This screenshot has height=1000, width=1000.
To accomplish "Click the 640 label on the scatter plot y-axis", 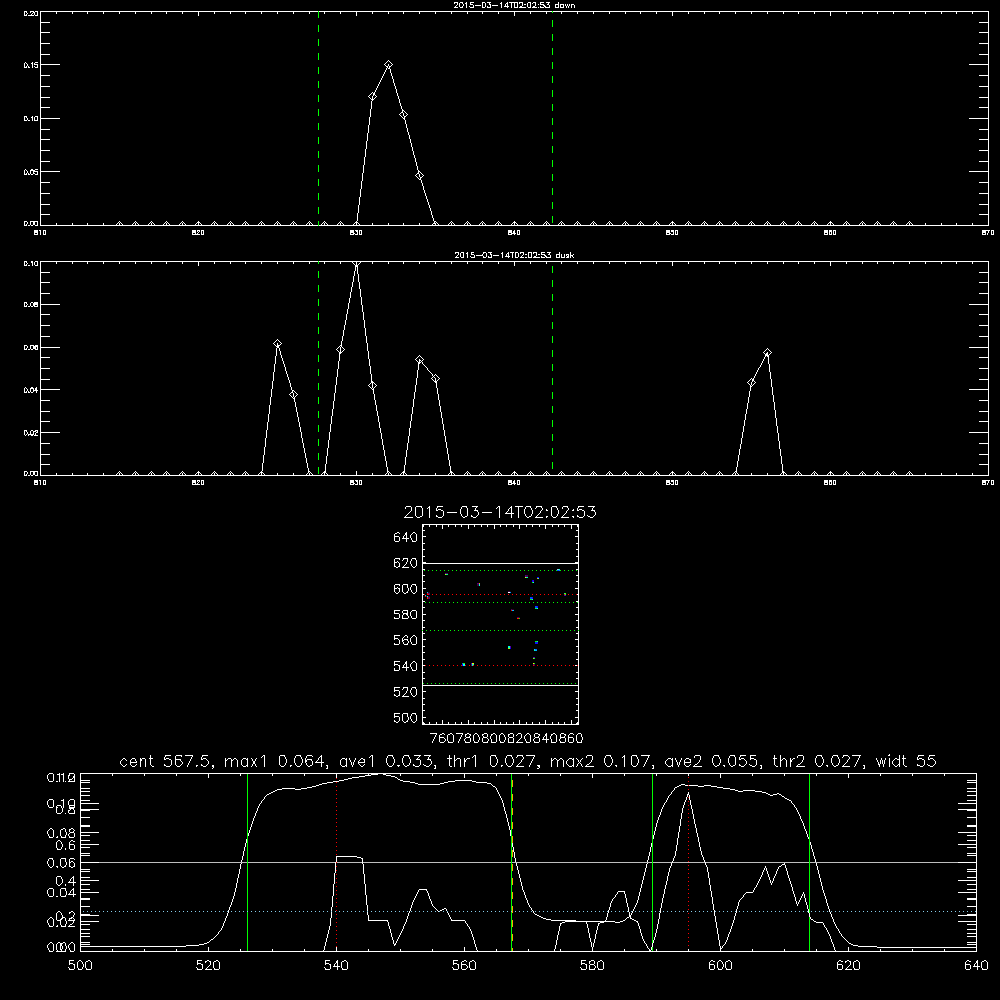I will point(406,538).
